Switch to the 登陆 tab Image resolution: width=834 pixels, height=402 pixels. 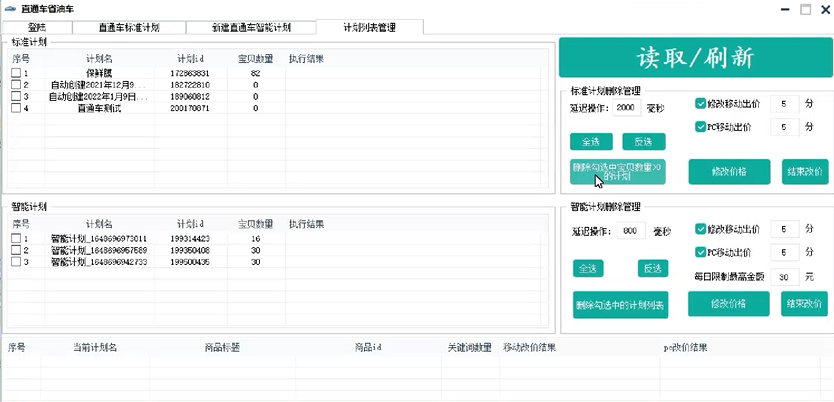coord(39,27)
